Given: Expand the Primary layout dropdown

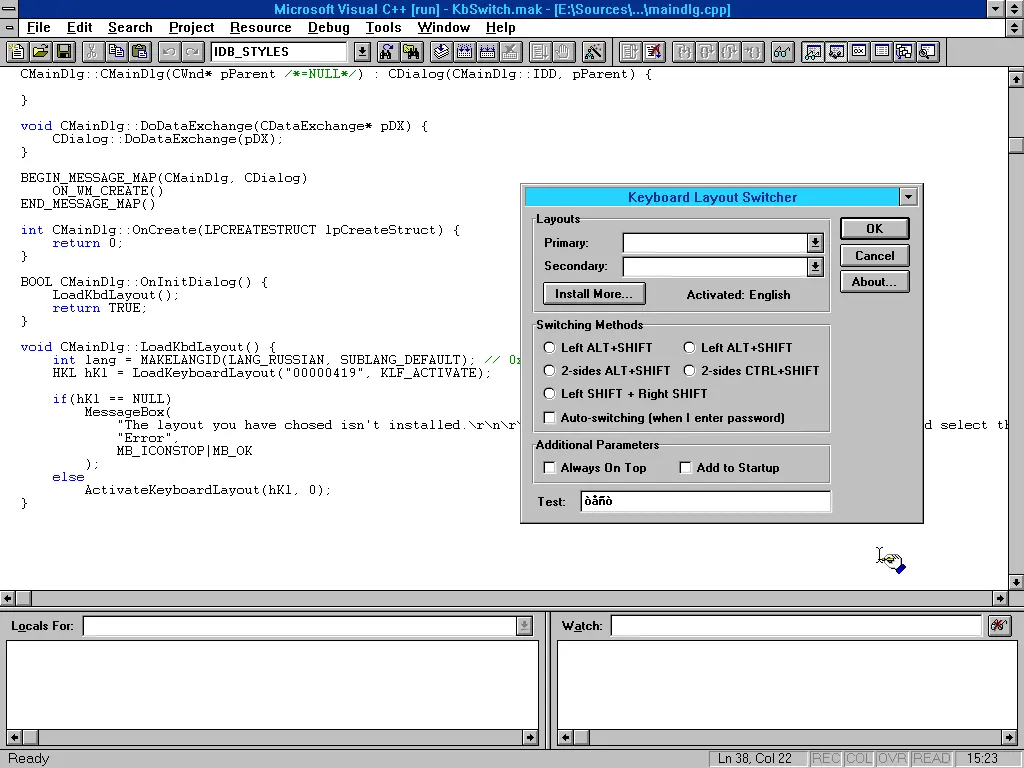Looking at the screenshot, I should pyautogui.click(x=814, y=243).
